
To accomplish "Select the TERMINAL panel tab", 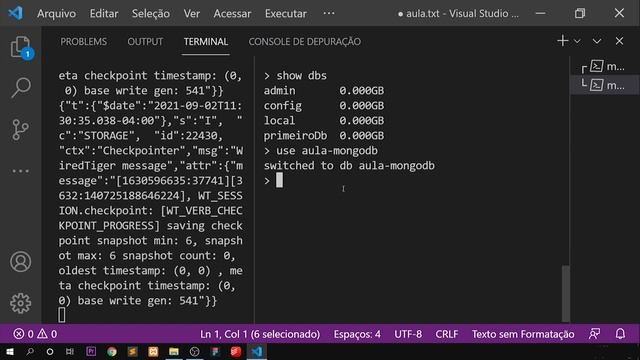I will [206, 42].
